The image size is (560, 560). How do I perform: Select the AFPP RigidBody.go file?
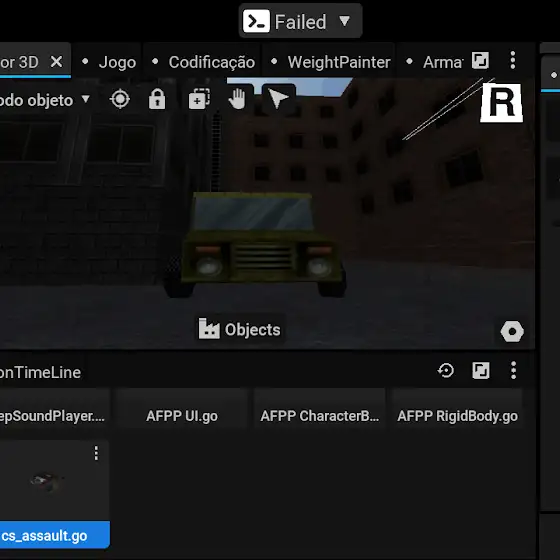pyautogui.click(x=458, y=416)
